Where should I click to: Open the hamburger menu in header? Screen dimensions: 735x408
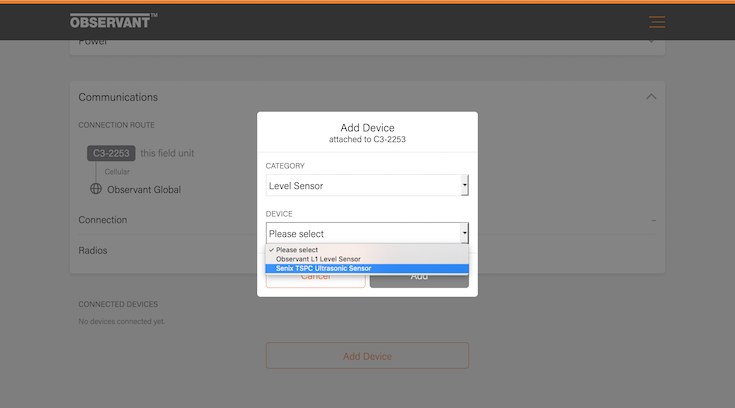(x=656, y=22)
